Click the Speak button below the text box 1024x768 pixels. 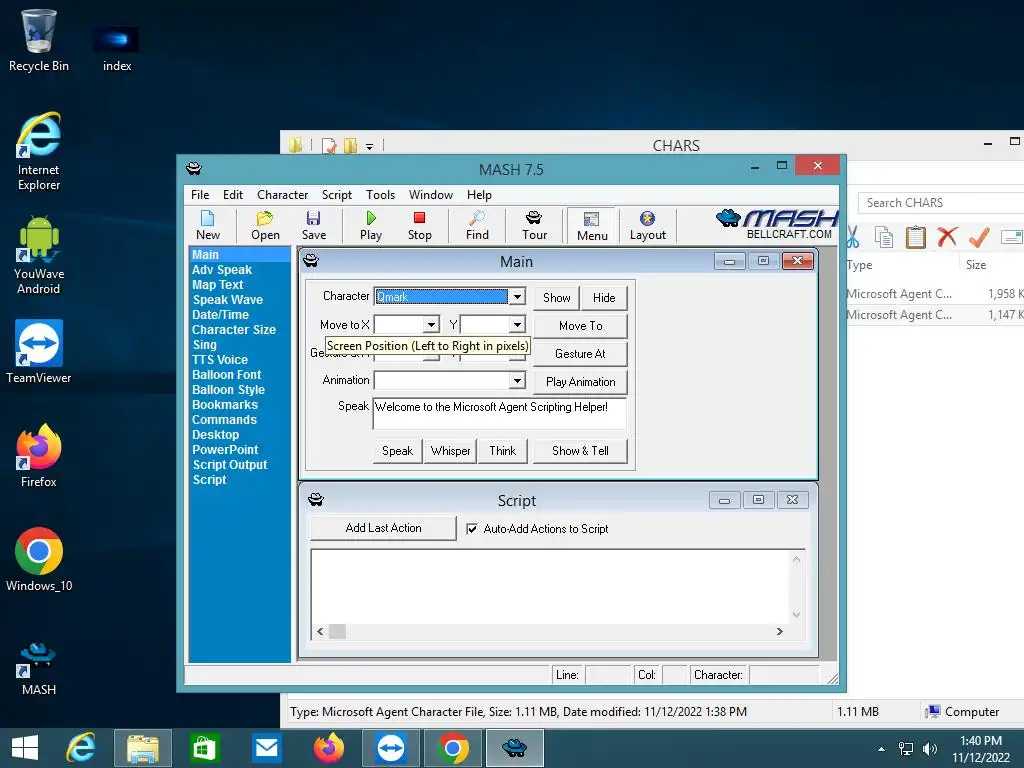click(398, 451)
